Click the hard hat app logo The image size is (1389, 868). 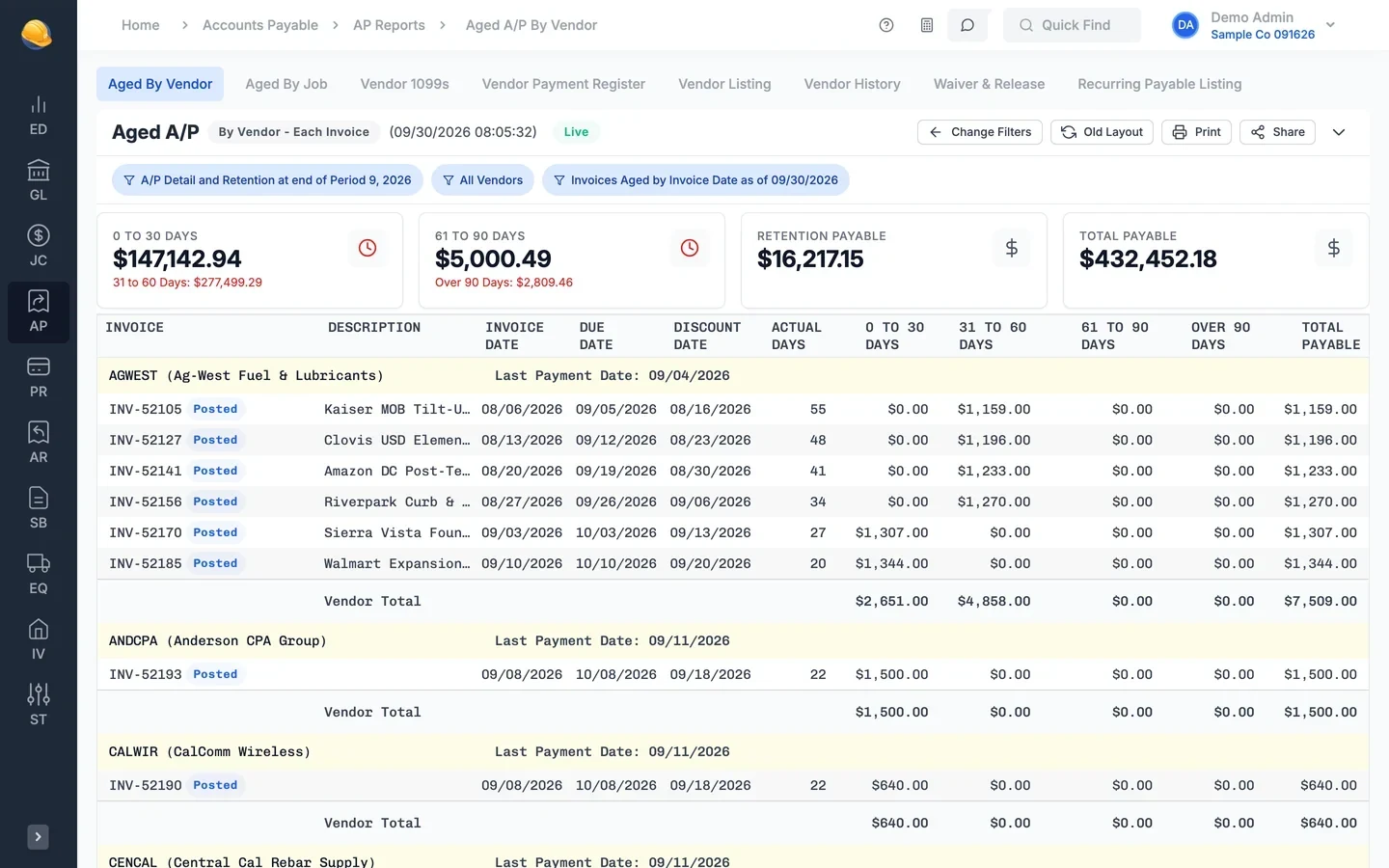pyautogui.click(x=37, y=35)
